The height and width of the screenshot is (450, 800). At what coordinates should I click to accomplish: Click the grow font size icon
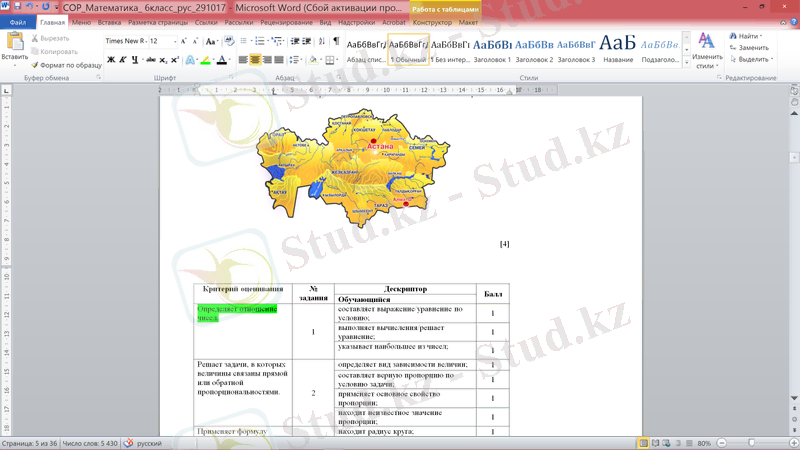point(184,41)
